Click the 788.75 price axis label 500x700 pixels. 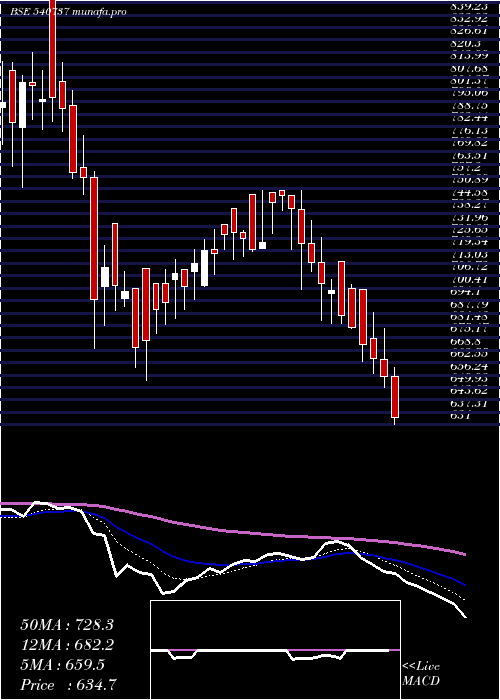(470, 106)
